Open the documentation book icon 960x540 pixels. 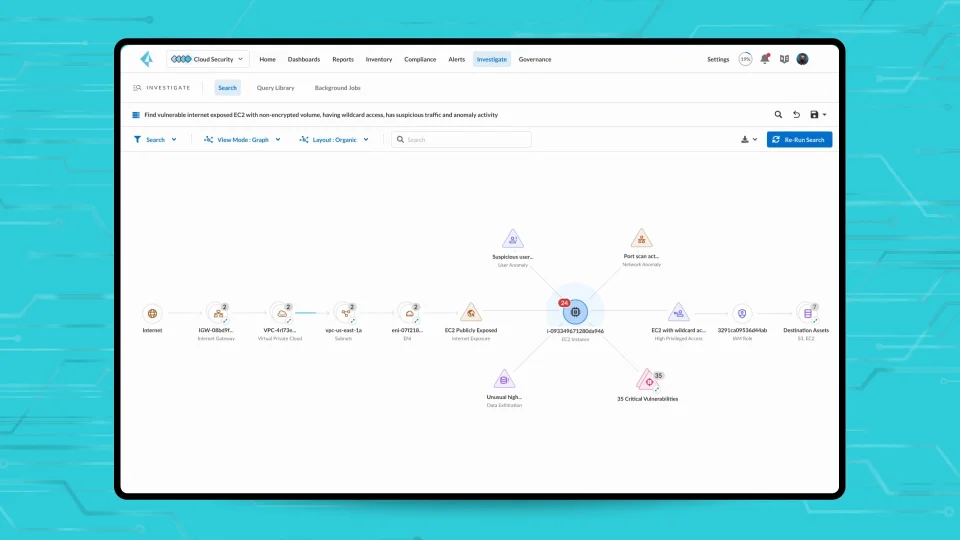[784, 59]
